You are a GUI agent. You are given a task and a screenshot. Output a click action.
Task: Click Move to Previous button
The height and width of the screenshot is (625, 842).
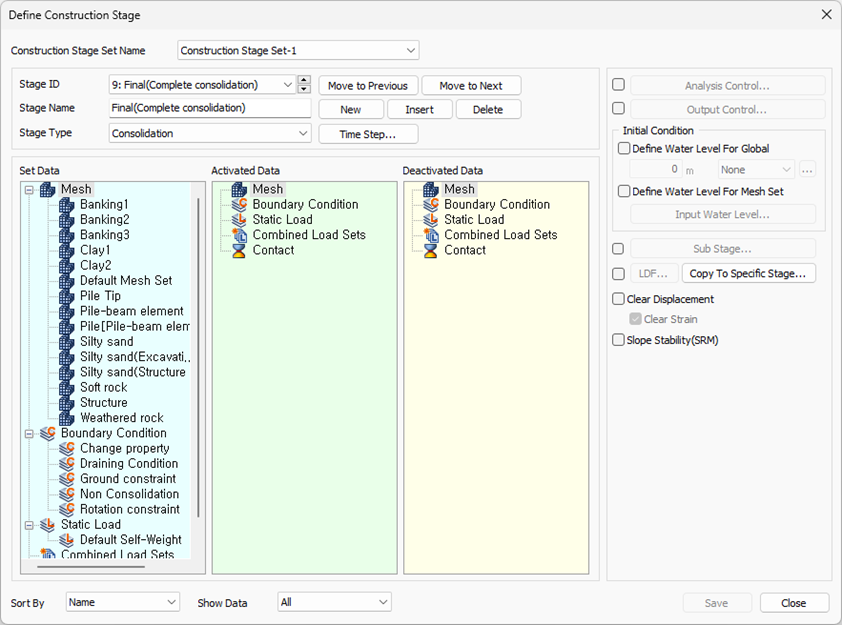click(368, 85)
